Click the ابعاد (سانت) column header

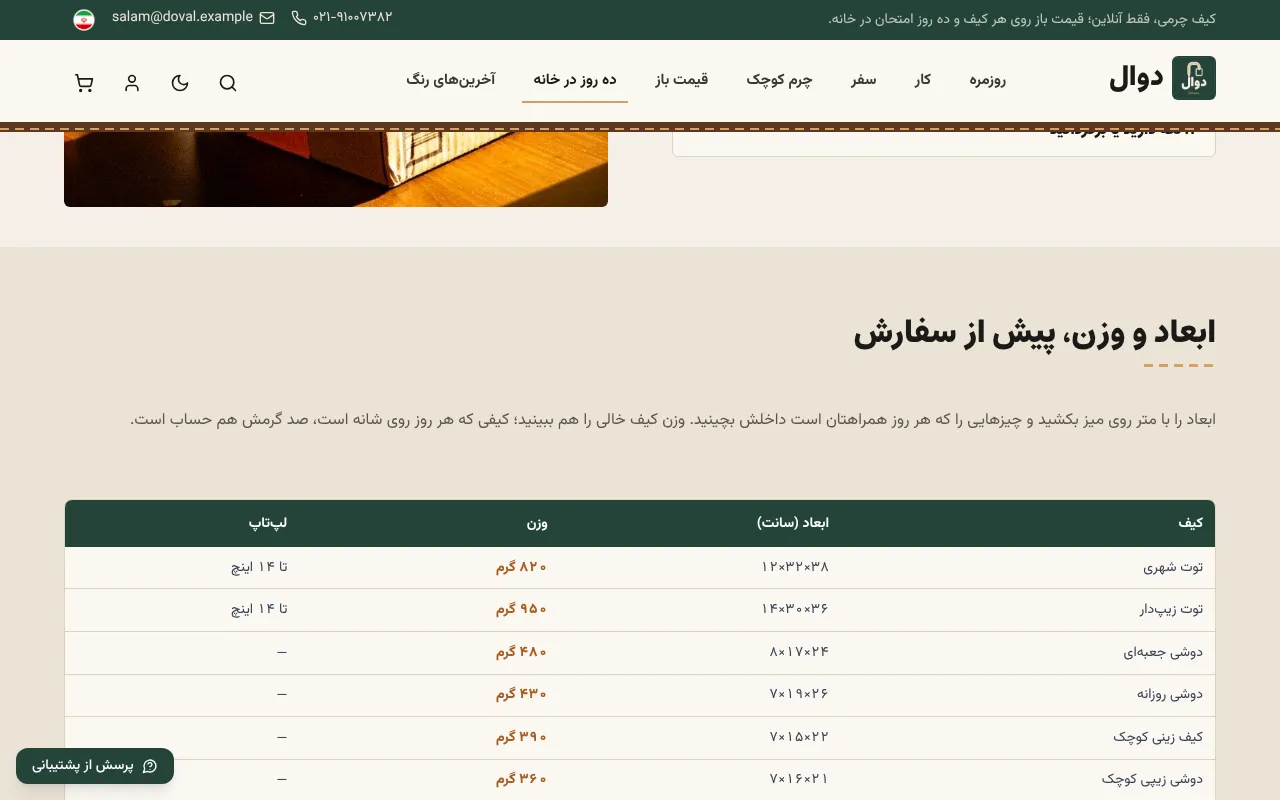(x=793, y=523)
